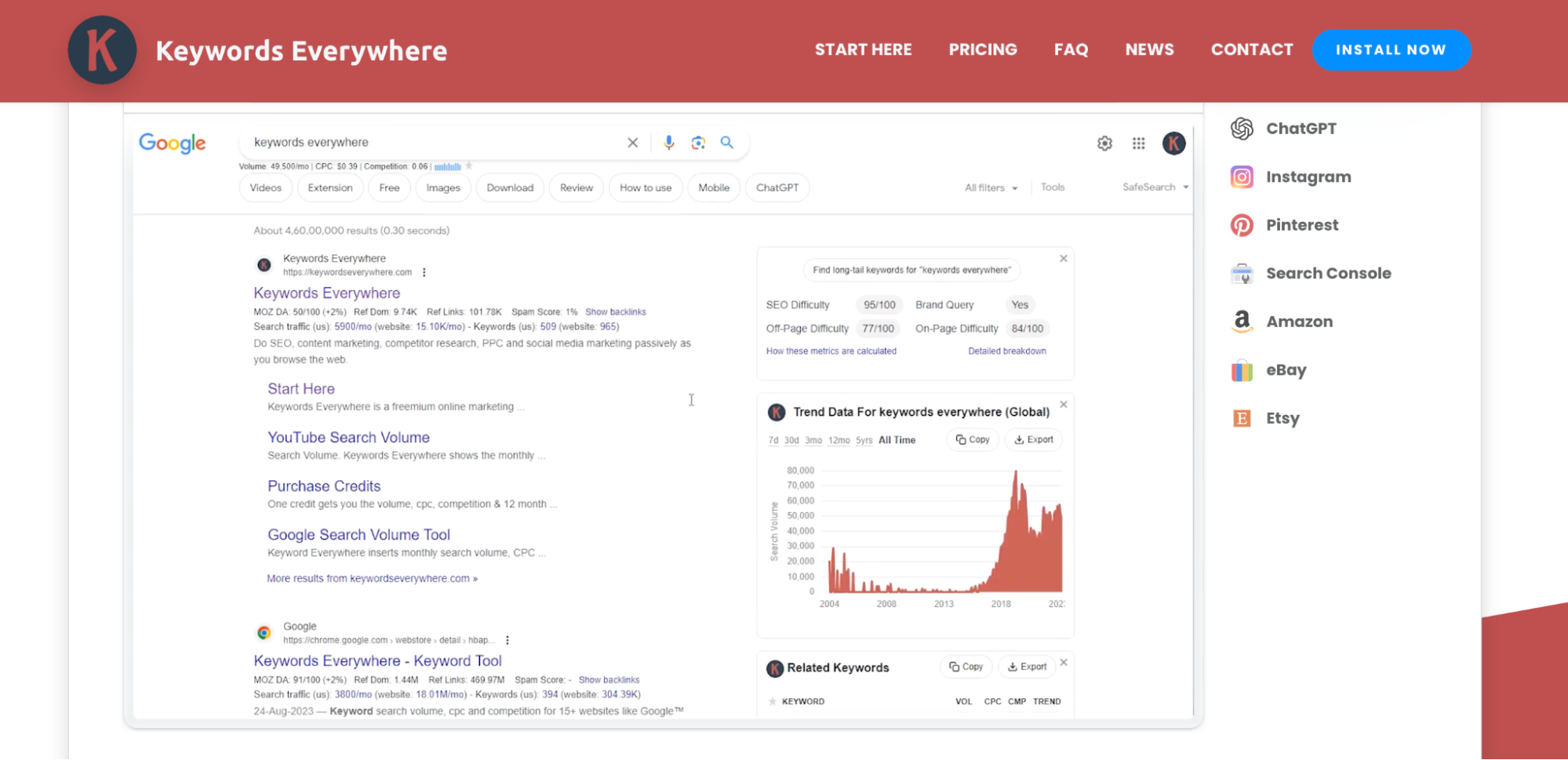Image resolution: width=1568 pixels, height=760 pixels.
Task: Click the Google logo
Action: (x=173, y=144)
